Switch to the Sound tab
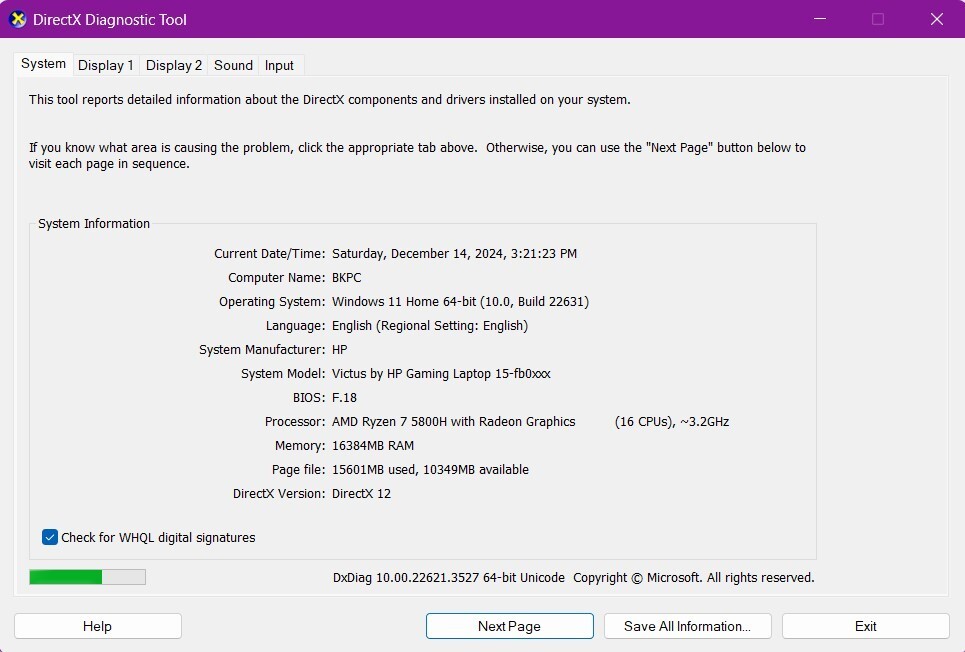This screenshot has height=652, width=965. [x=233, y=65]
